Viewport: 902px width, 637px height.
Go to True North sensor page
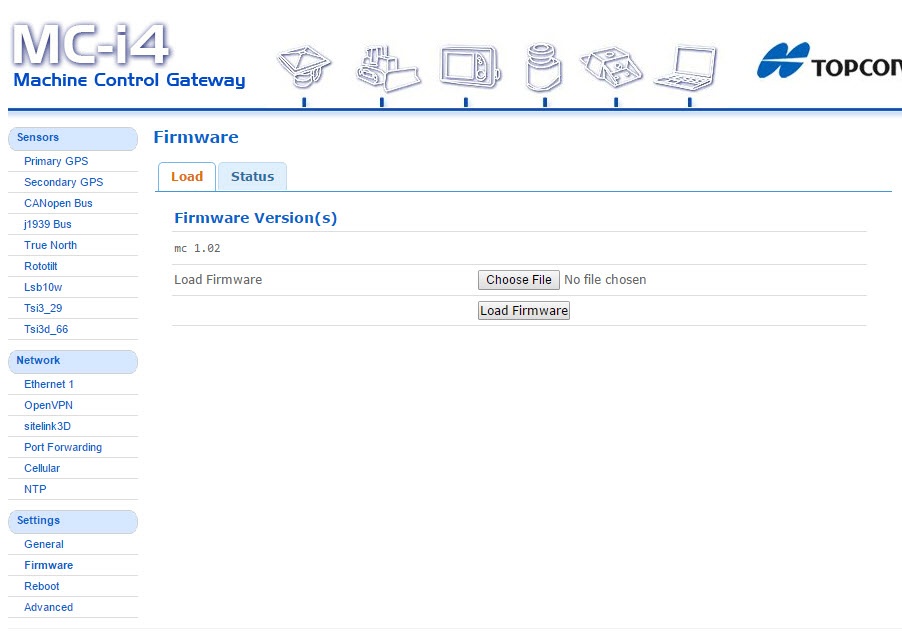click(x=51, y=245)
